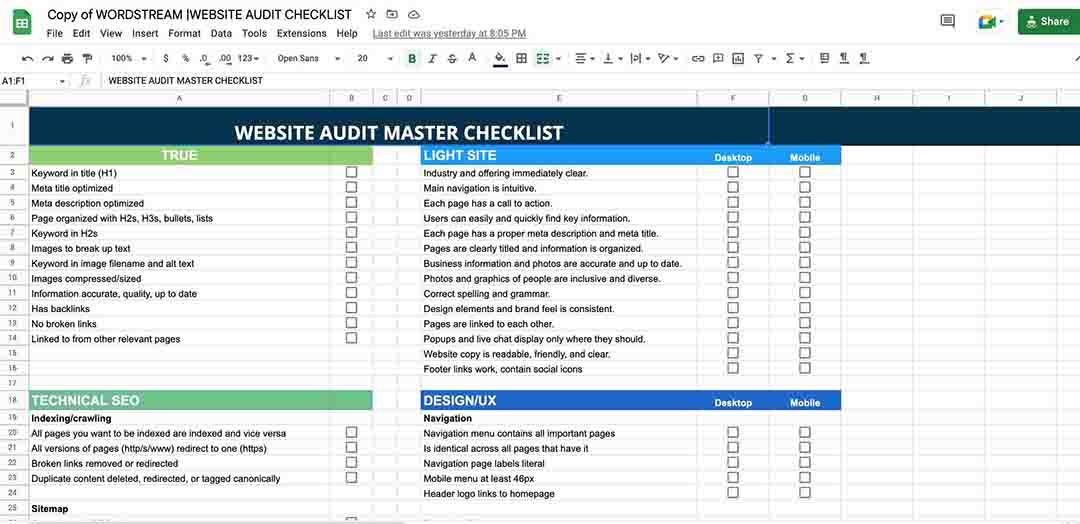Toggle italic formatting
This screenshot has width=1080, height=524.
[432, 59]
